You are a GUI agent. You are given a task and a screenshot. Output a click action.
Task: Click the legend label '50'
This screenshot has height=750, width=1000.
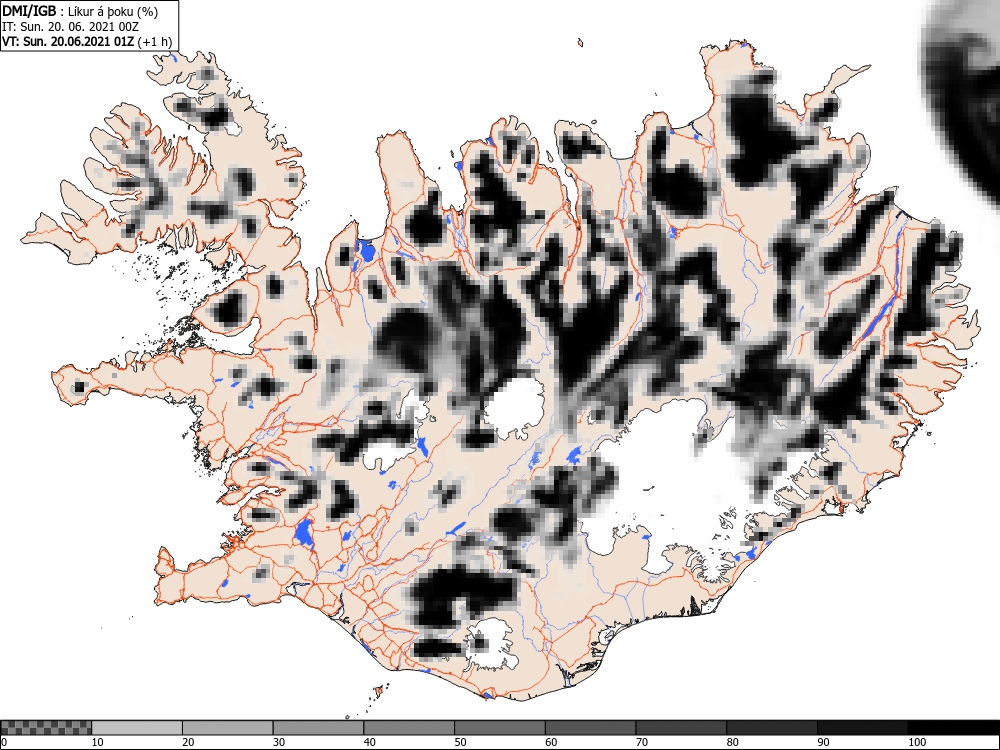[x=460, y=742]
